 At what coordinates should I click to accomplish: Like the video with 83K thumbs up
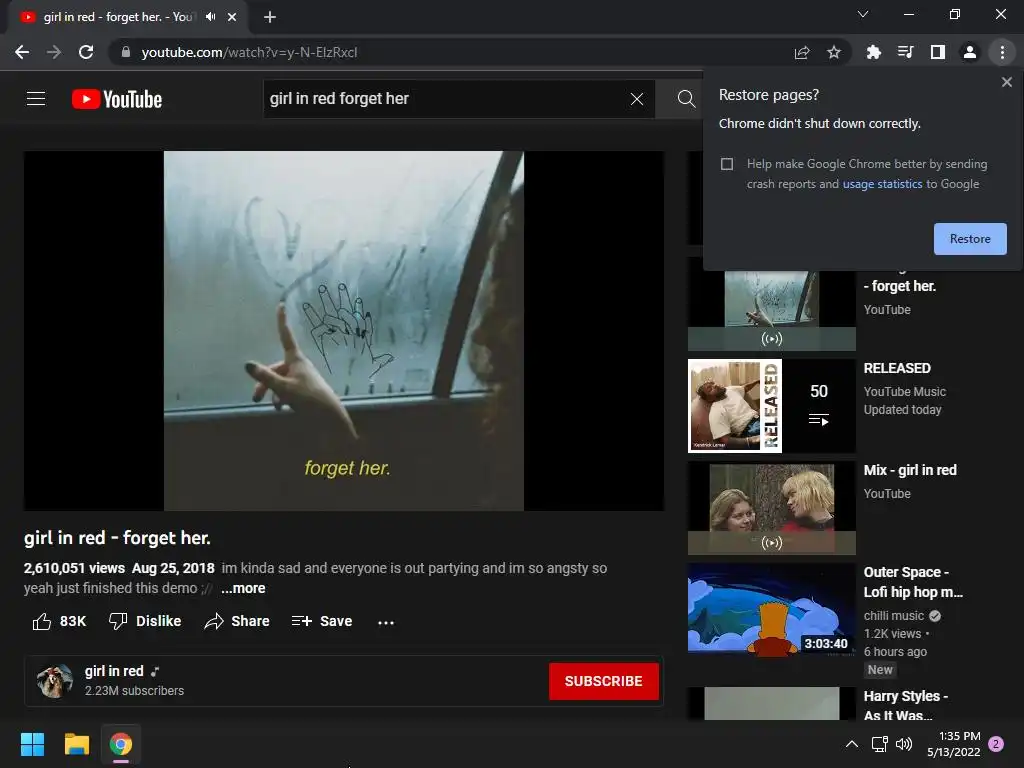59,621
